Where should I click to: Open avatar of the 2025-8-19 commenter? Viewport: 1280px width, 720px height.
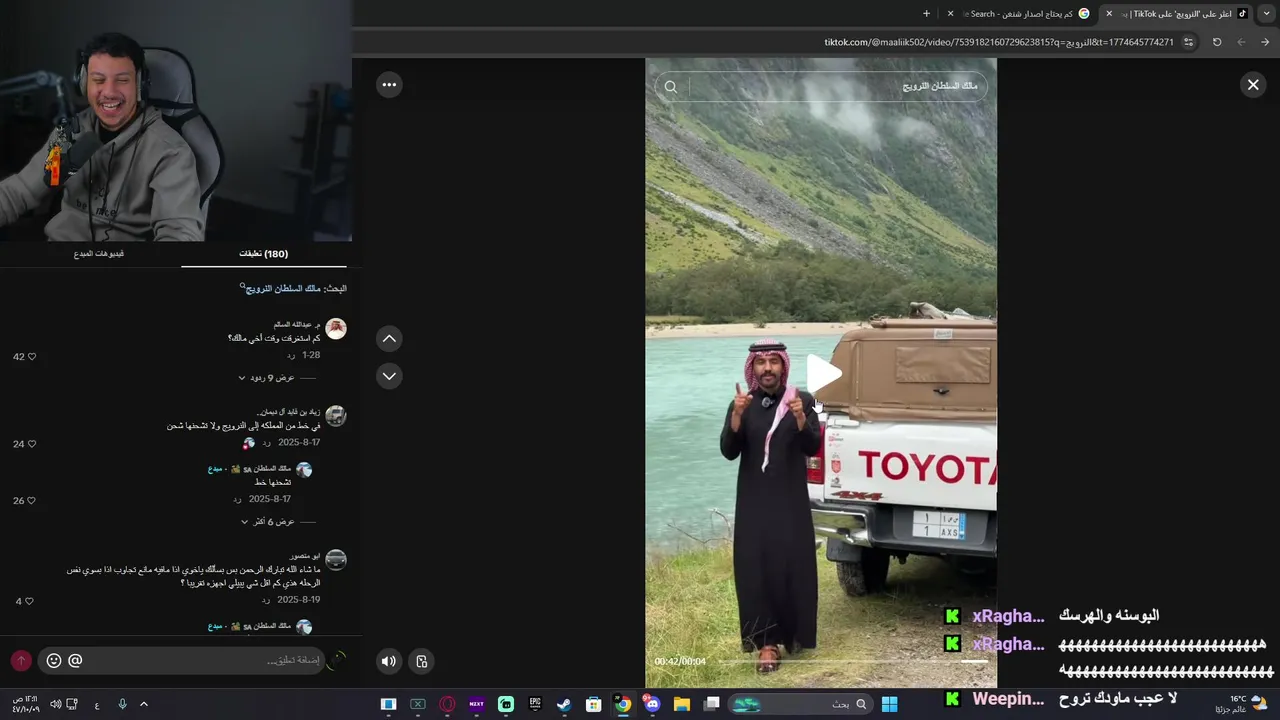tap(336, 560)
